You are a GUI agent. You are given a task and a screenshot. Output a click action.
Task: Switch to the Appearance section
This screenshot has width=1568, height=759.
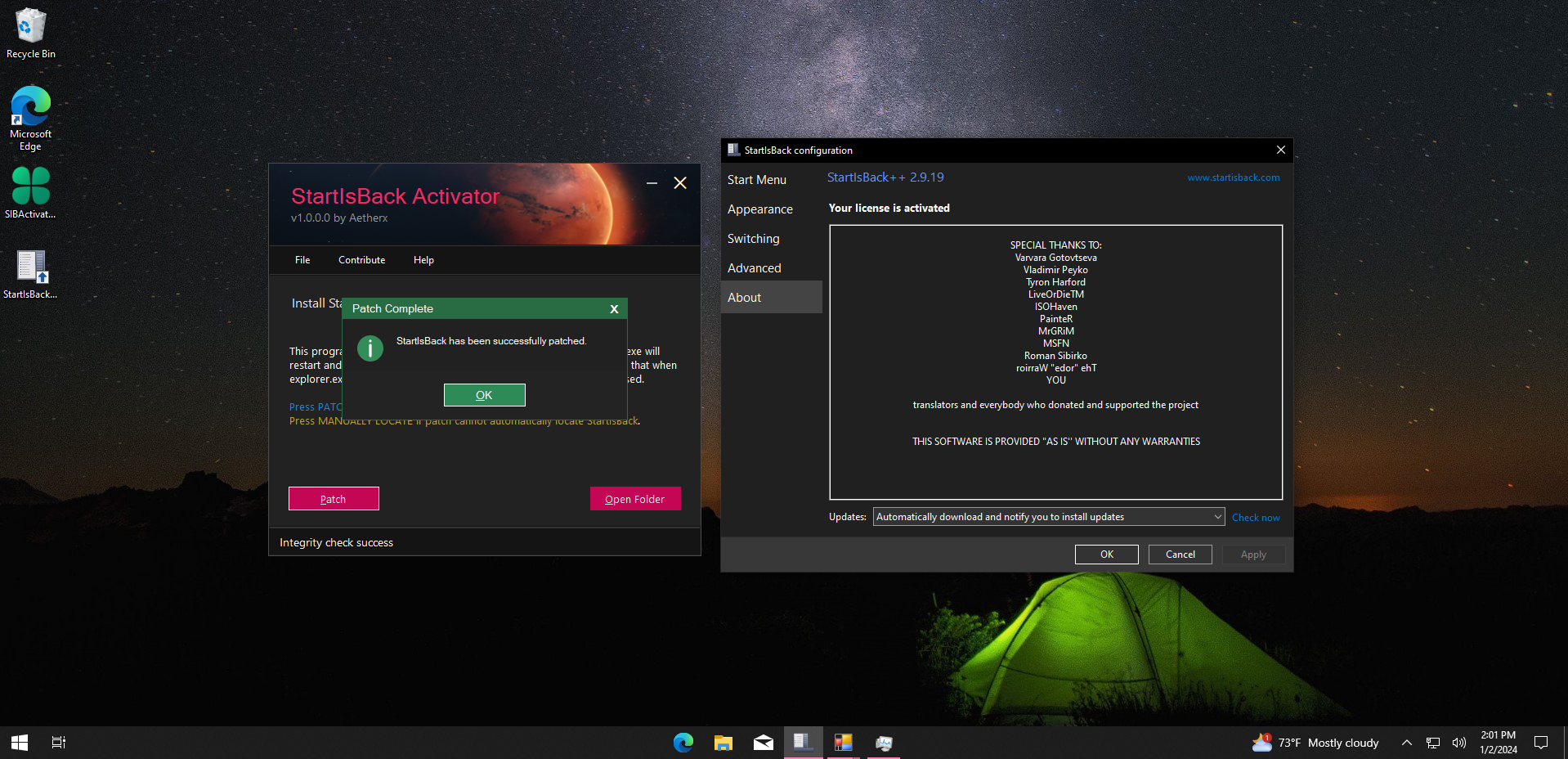tap(772, 209)
